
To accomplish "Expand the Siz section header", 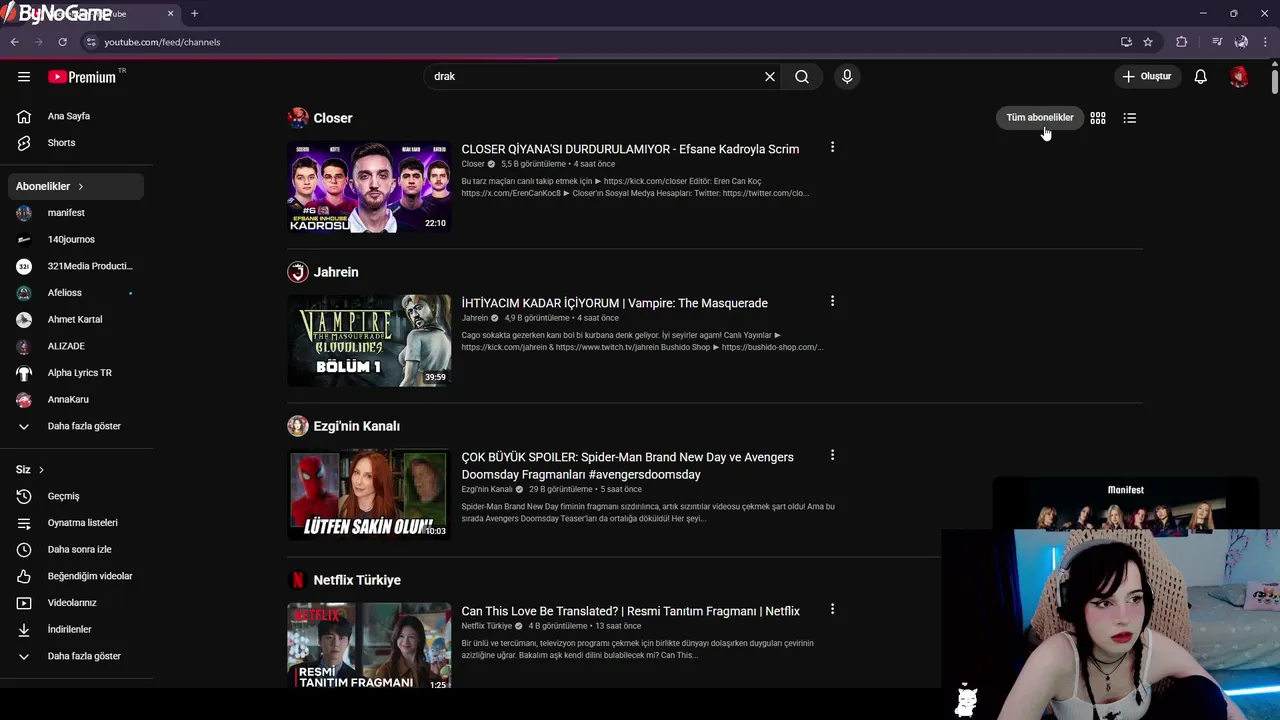I will (x=76, y=469).
